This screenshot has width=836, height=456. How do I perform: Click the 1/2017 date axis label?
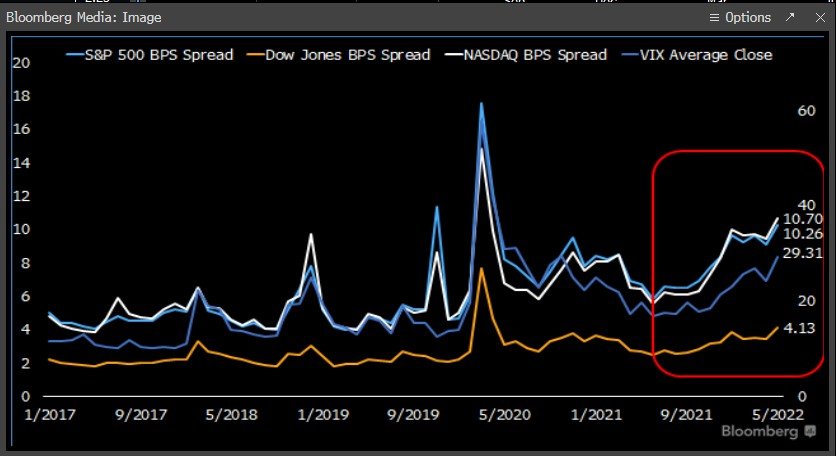(x=50, y=414)
